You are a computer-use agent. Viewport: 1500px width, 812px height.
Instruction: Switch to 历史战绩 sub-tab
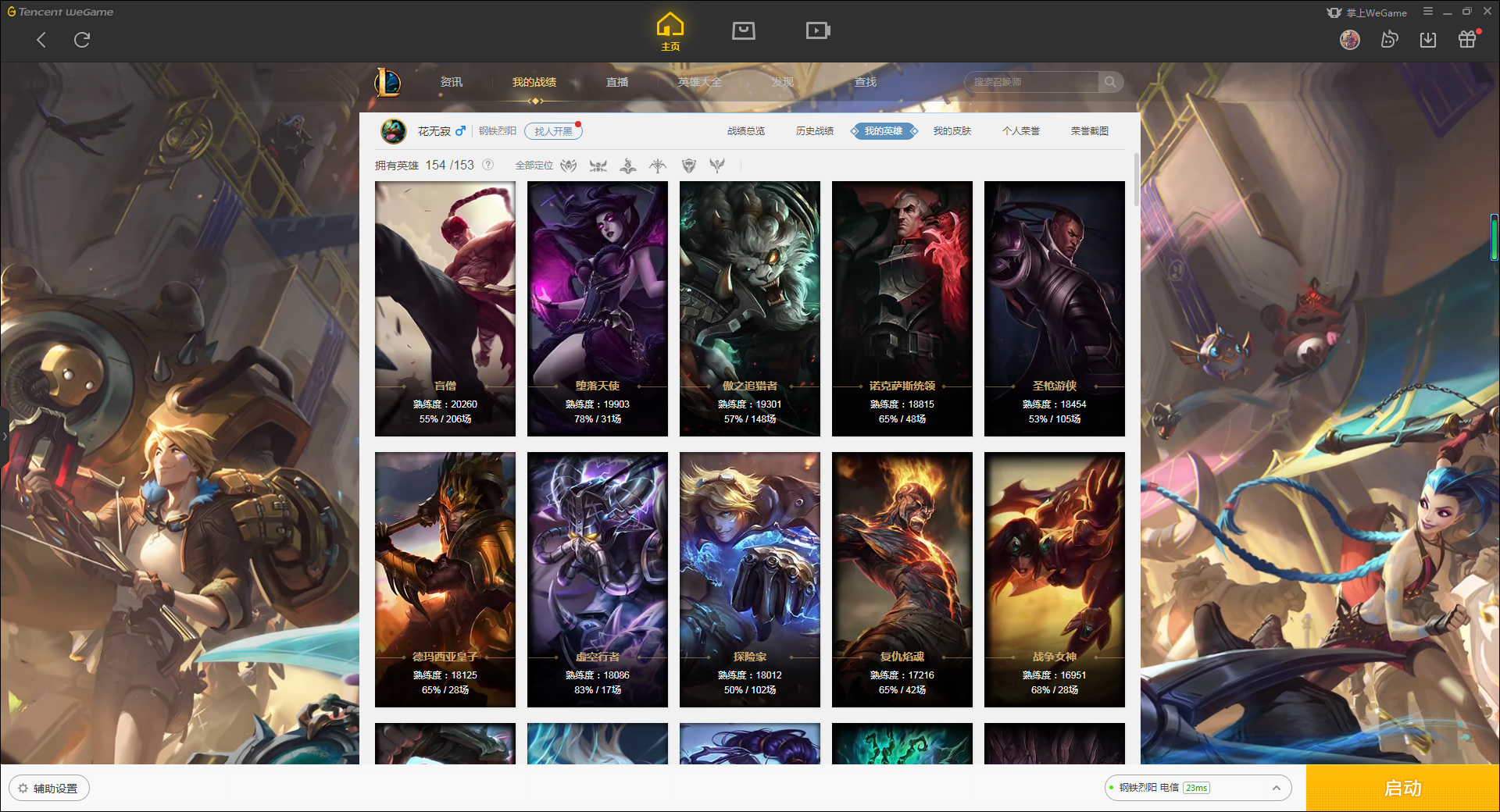815,131
